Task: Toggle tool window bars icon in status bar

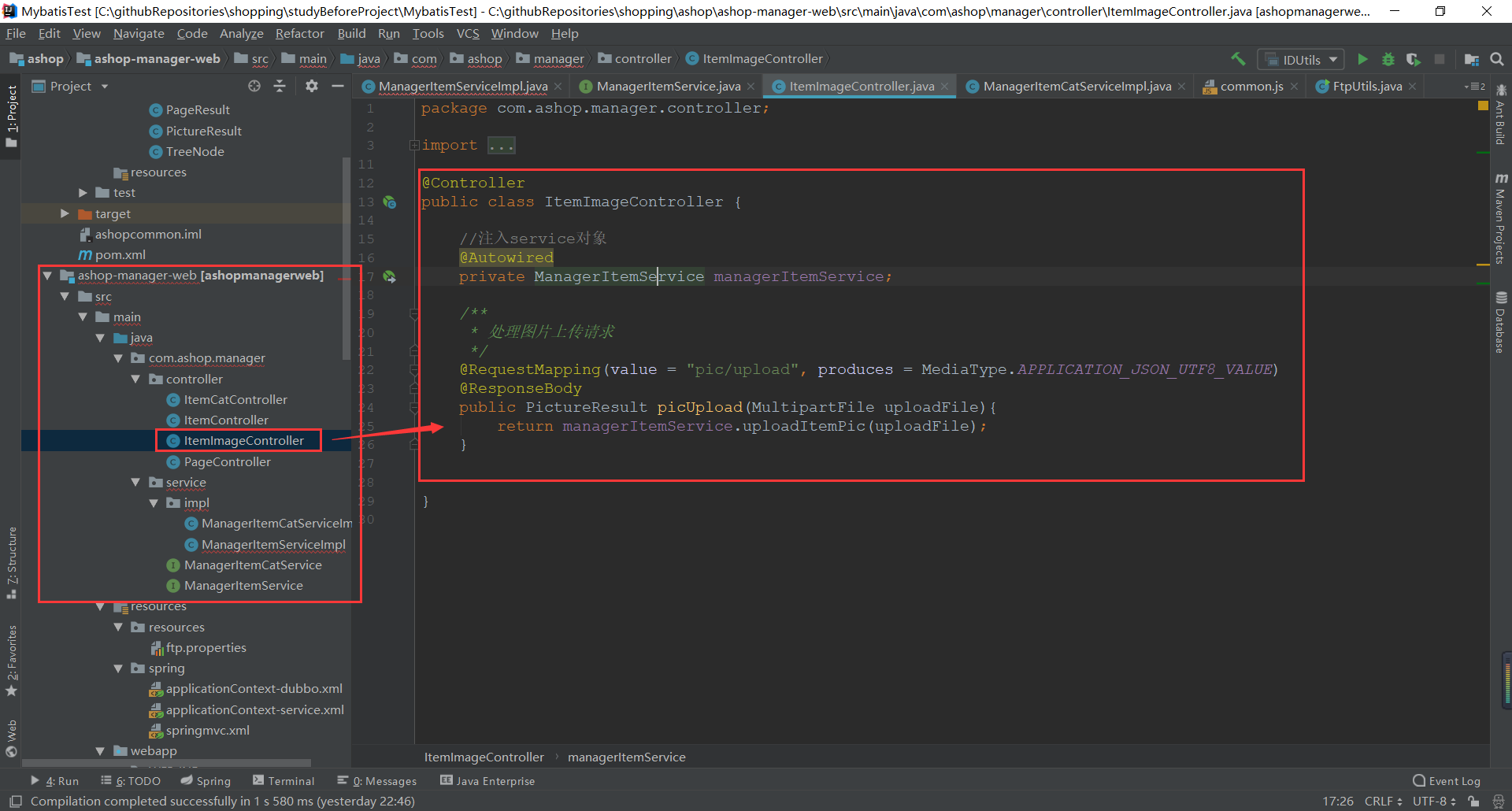Action: 15,802
